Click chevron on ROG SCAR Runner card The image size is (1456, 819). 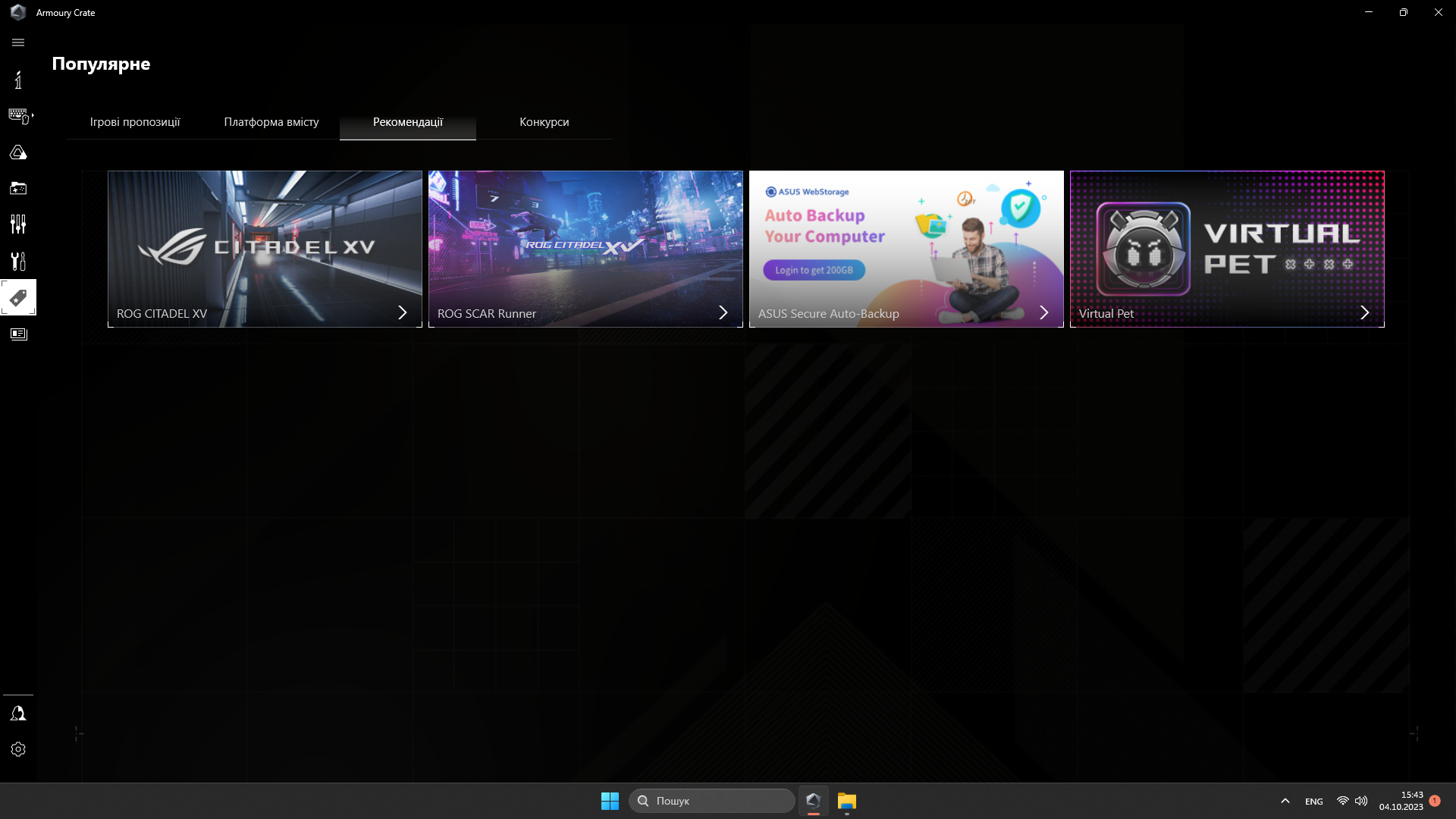click(723, 312)
